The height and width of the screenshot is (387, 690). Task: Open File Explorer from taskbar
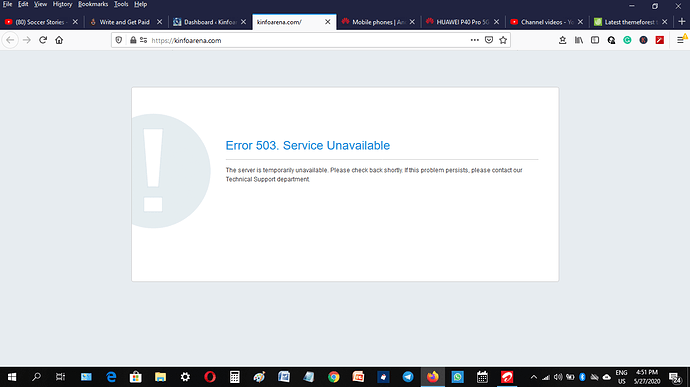click(x=160, y=377)
